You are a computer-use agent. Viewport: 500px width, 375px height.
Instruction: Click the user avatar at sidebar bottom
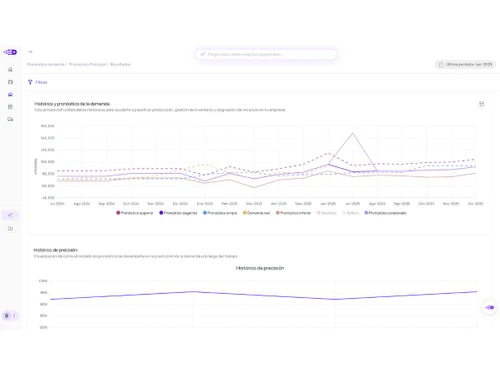[6, 316]
